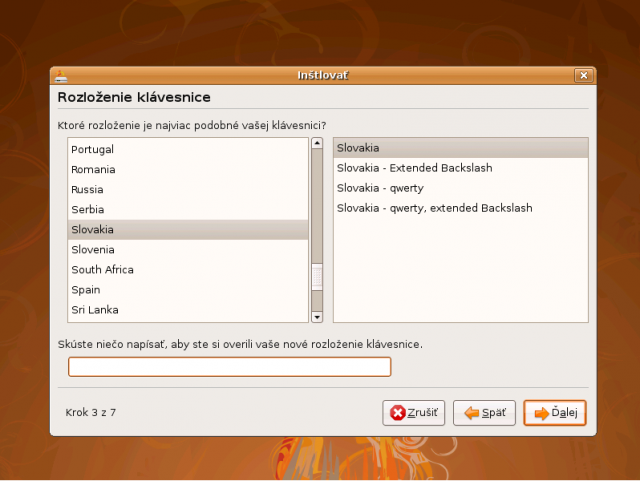Select South Africa layout

point(188,269)
